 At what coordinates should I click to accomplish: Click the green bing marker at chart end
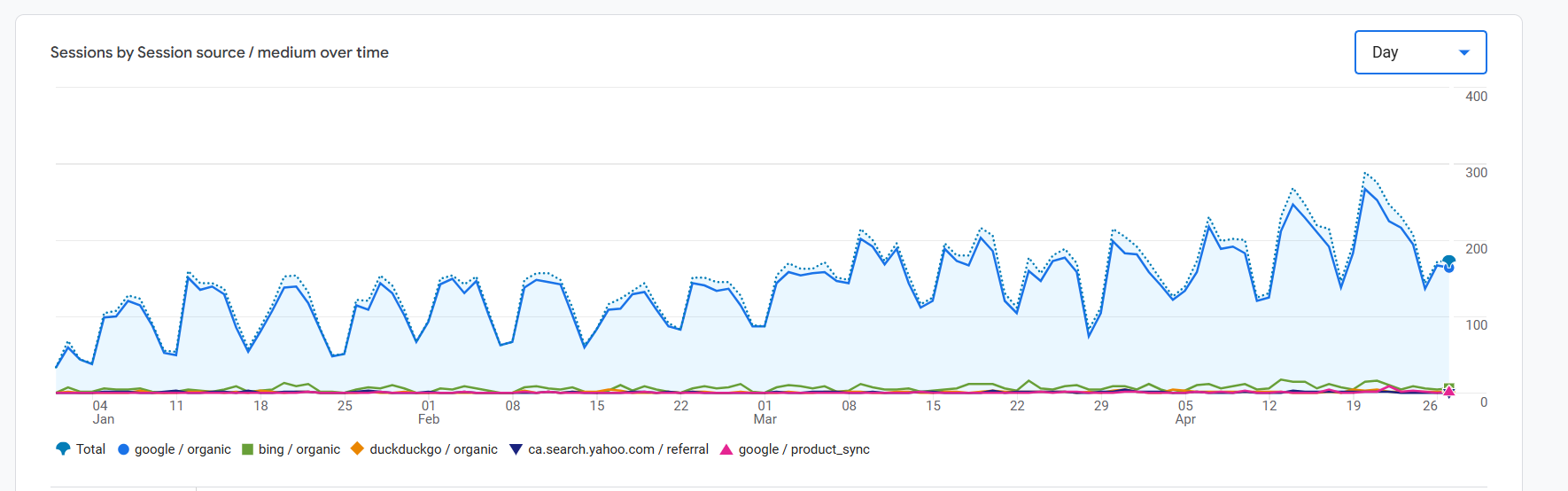click(x=1449, y=387)
